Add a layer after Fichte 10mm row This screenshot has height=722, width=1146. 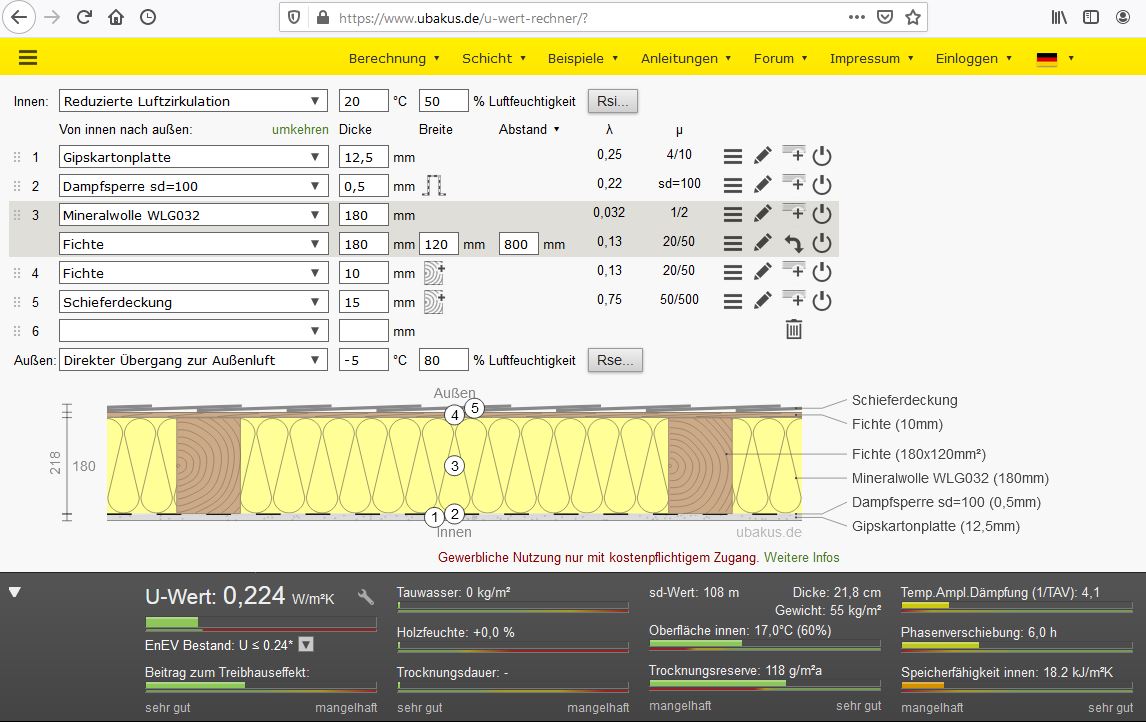click(x=793, y=272)
